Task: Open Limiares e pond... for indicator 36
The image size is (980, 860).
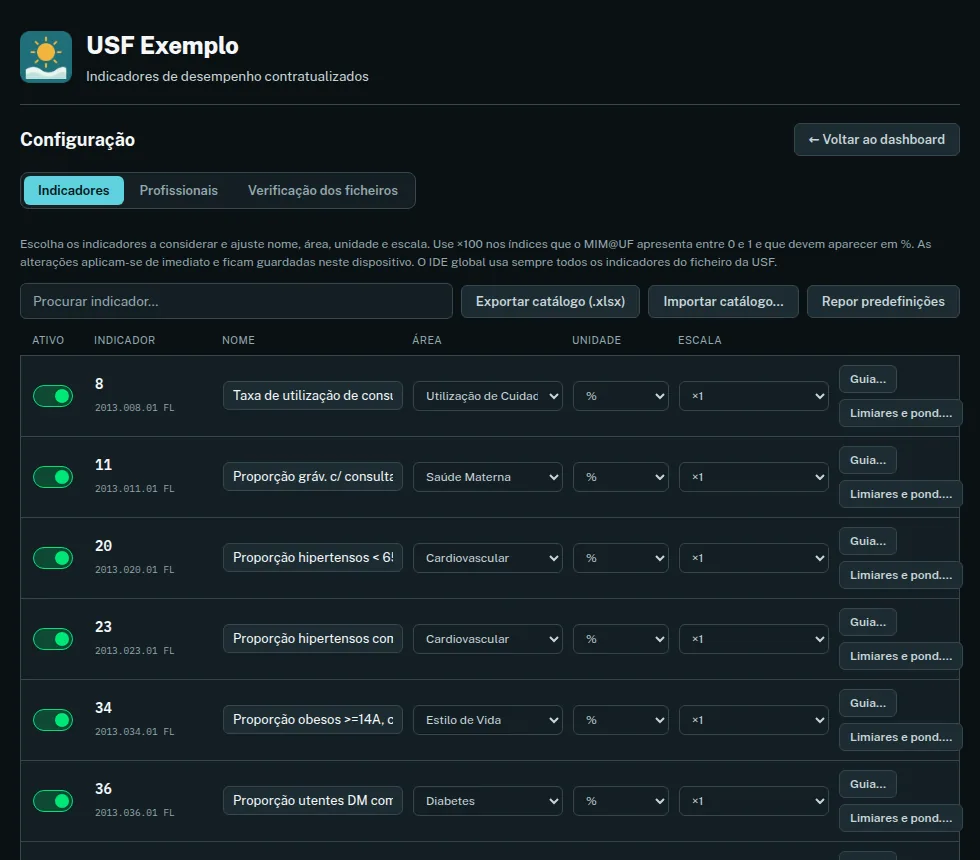Action: [901, 818]
